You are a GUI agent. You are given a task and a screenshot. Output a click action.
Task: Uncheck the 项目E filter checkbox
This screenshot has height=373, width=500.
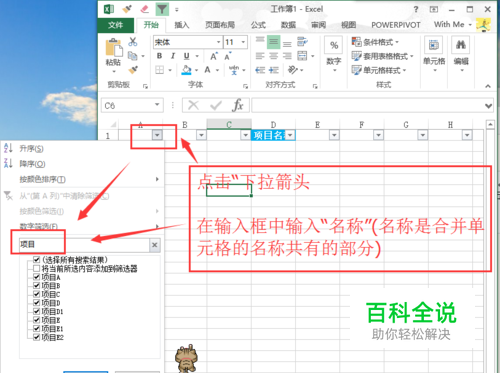click(x=37, y=320)
